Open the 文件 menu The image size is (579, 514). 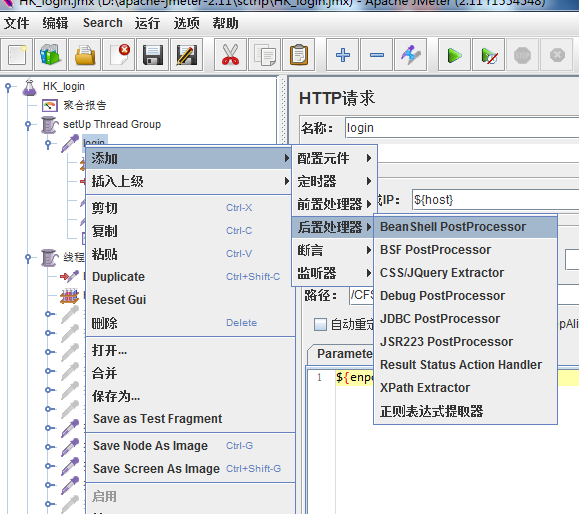click(16, 23)
